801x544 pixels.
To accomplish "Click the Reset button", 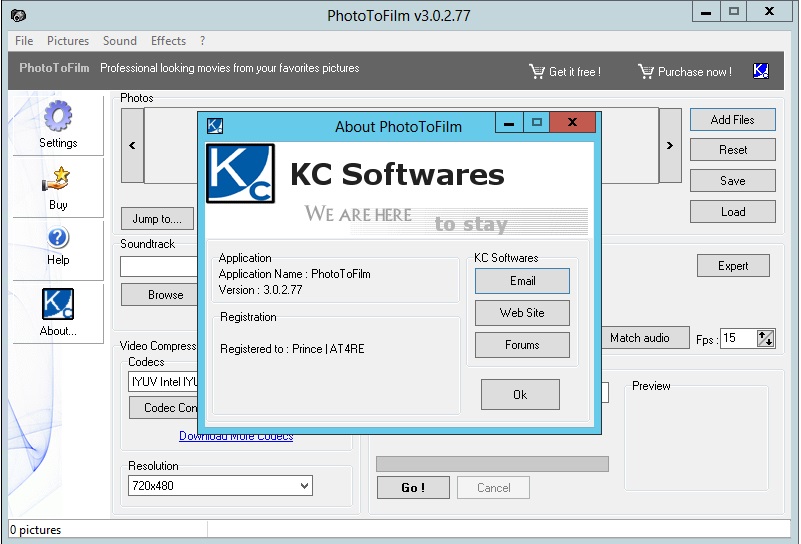I will 733,150.
